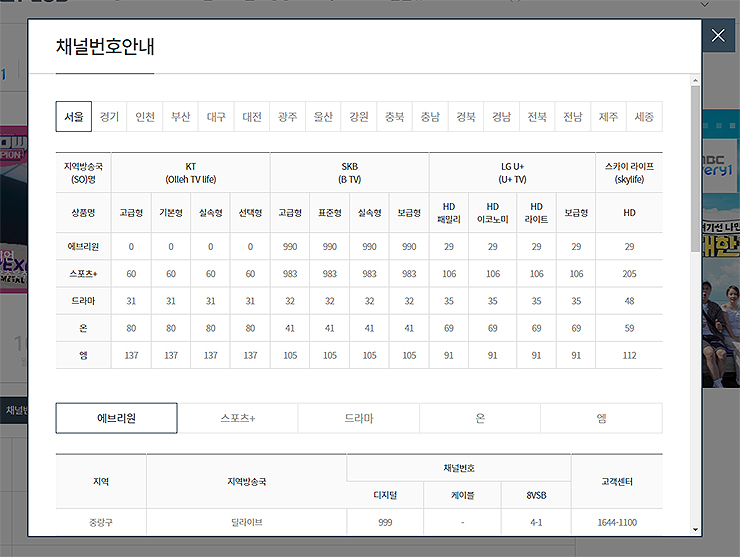Viewport: 740px width, 557px height.
Task: Click the HD 라이트 product header
Action: 537,213
